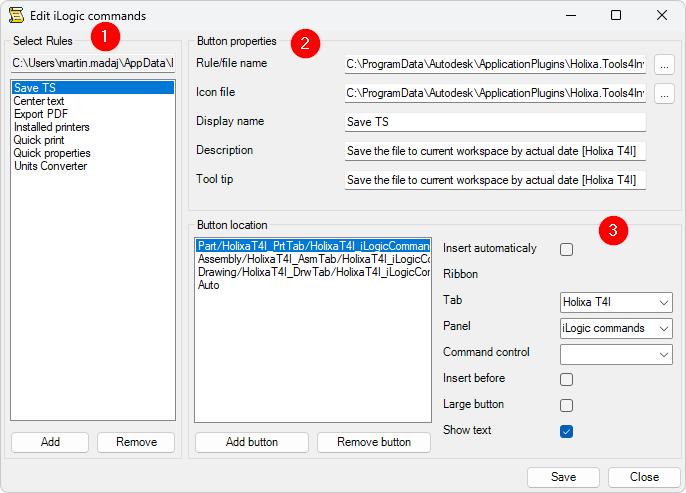
Task: Pick the Assembly button location entry
Action: click(313, 258)
